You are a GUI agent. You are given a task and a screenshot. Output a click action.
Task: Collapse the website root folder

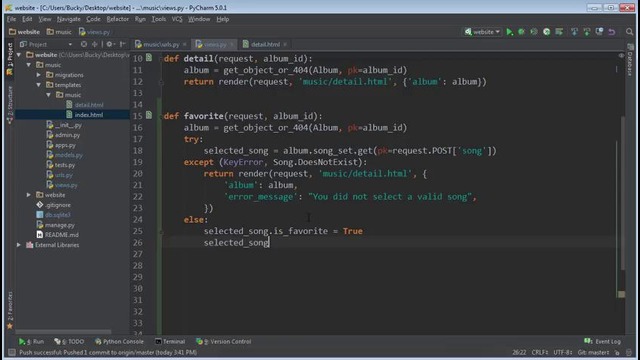click(x=19, y=55)
